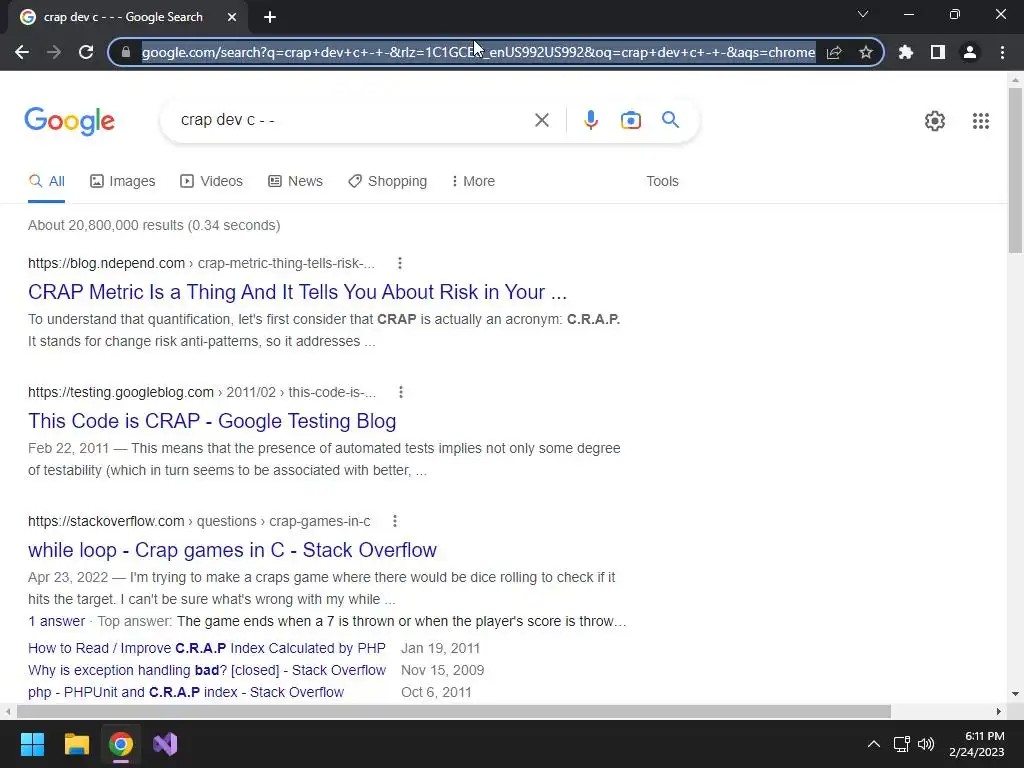Open the search Tools options
The width and height of the screenshot is (1024, 768).
click(662, 182)
